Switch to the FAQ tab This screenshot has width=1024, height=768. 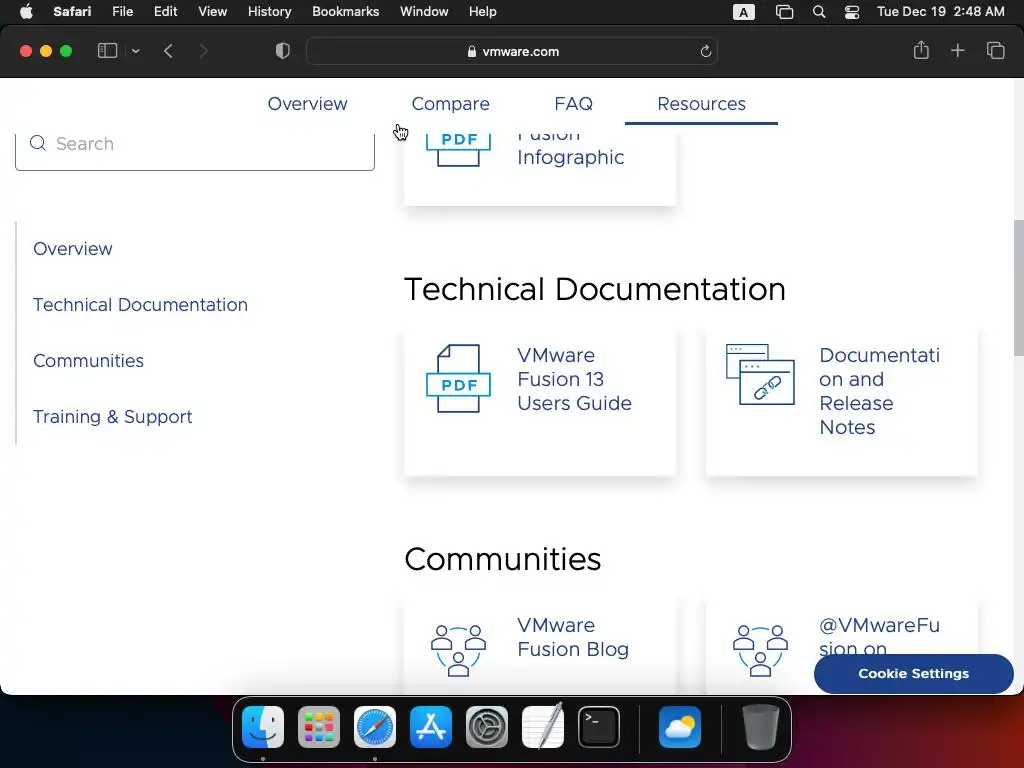tap(573, 104)
